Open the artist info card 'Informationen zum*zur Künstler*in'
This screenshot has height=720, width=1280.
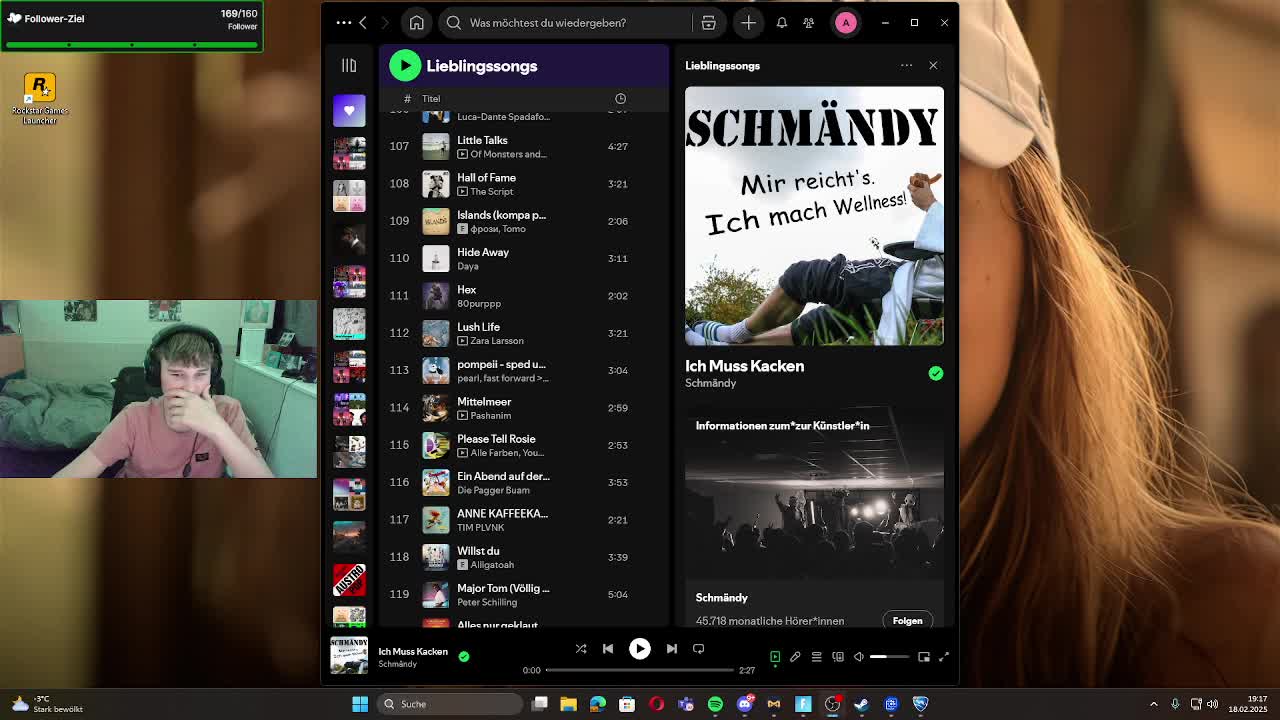pyautogui.click(x=814, y=515)
